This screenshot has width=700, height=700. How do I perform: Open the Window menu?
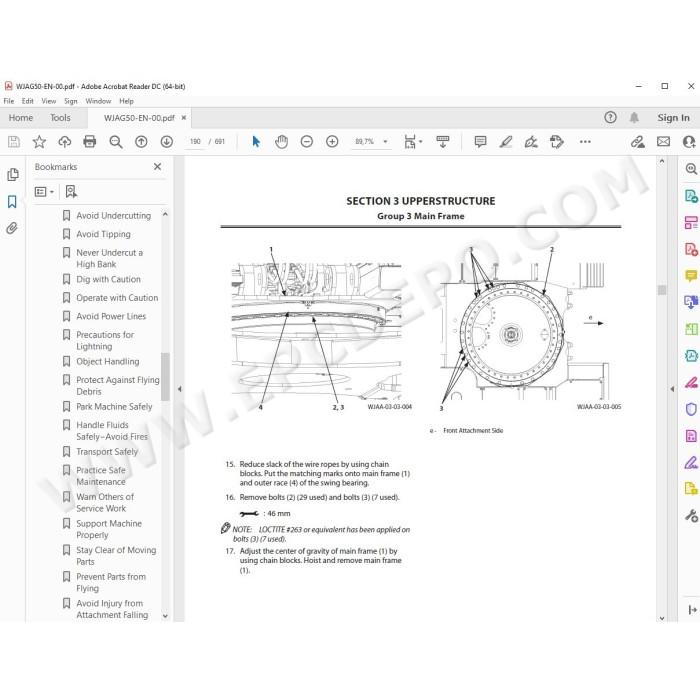[x=98, y=101]
